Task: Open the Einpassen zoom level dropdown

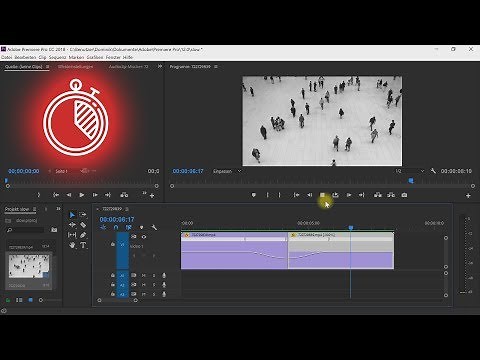Action: coord(227,171)
